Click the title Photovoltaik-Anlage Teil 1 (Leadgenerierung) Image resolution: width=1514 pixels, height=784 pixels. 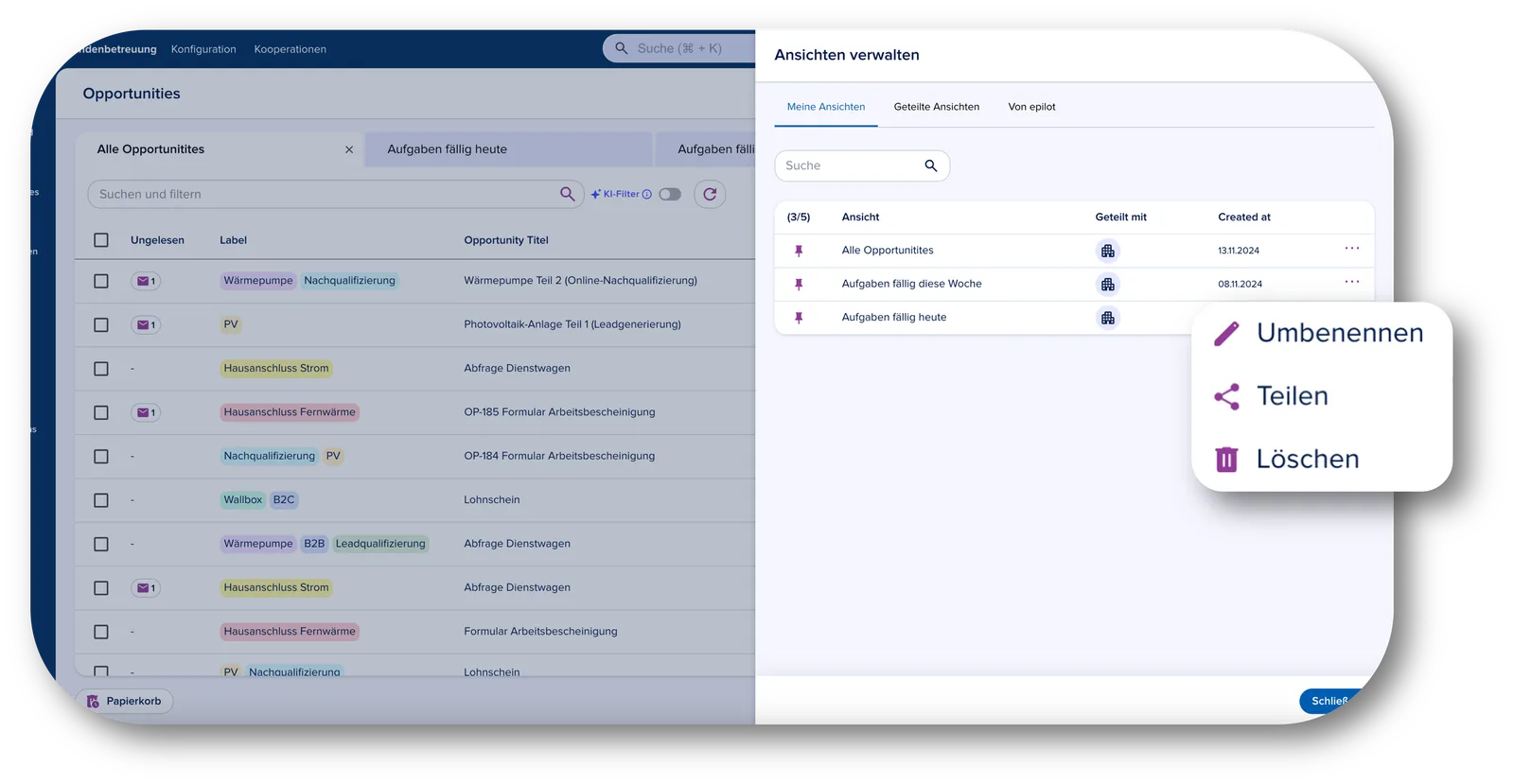tap(572, 324)
